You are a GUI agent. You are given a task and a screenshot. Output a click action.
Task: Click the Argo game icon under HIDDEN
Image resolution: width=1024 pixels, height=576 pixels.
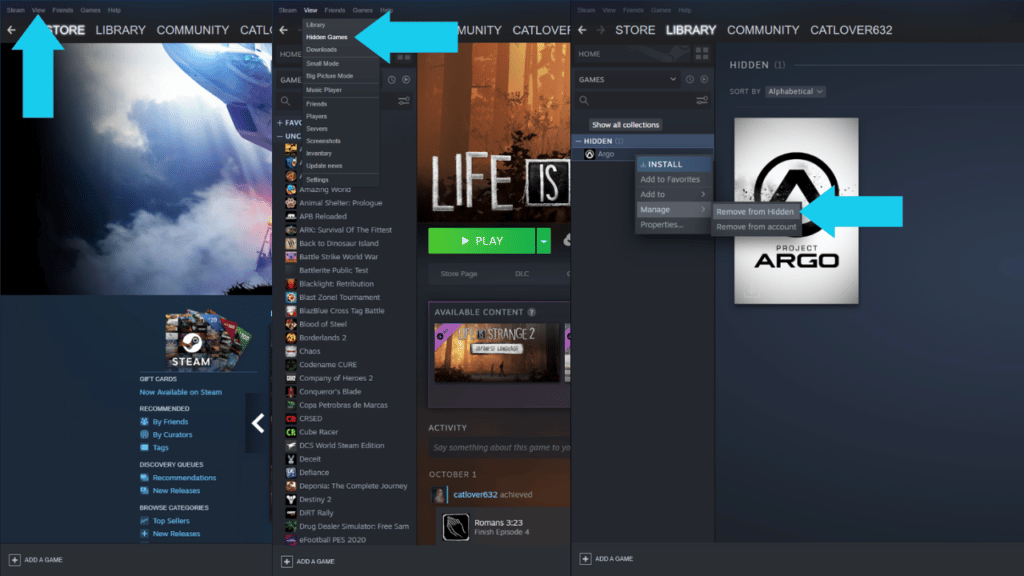pos(589,154)
